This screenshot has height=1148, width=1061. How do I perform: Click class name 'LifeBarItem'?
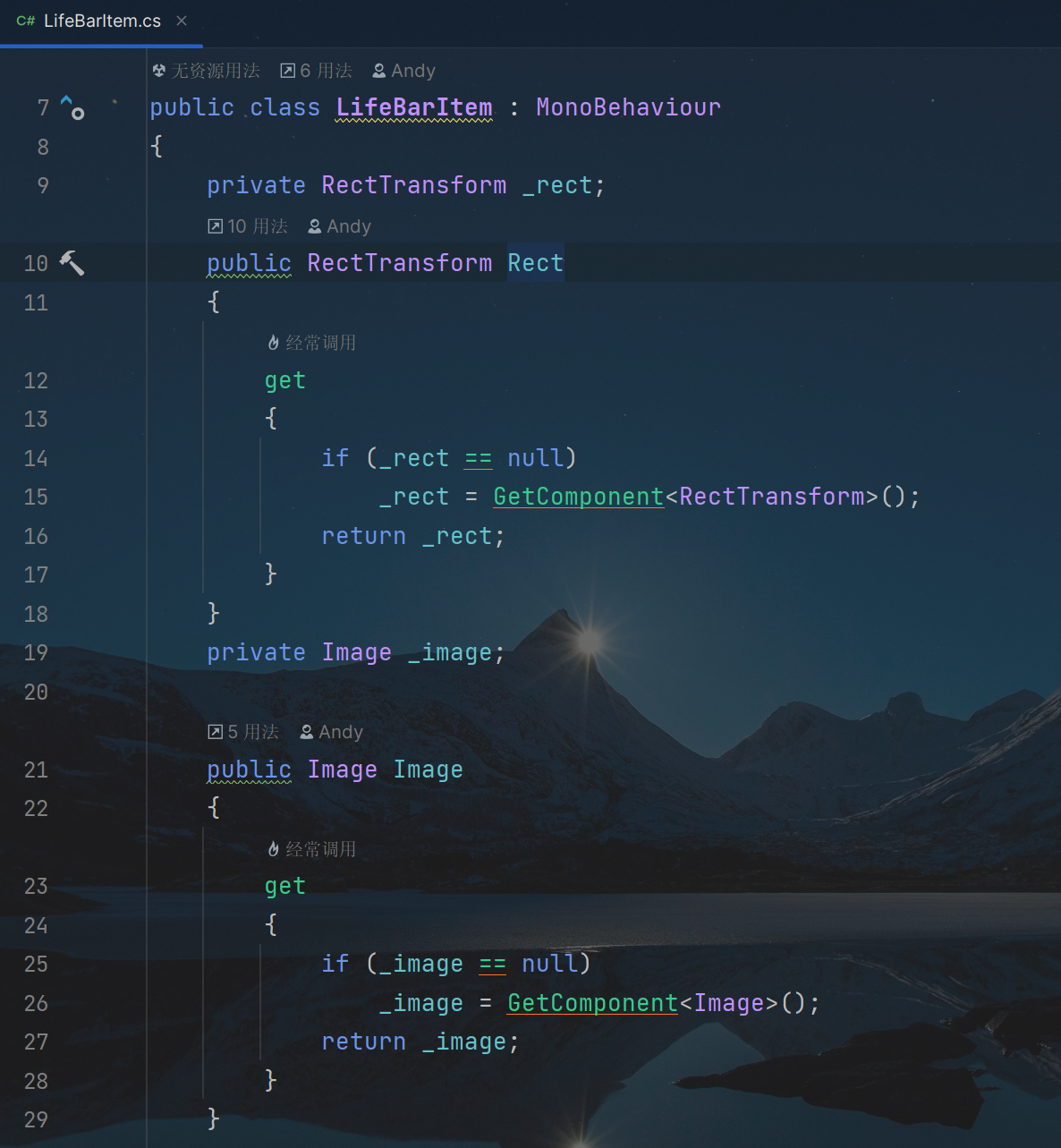pos(414,107)
